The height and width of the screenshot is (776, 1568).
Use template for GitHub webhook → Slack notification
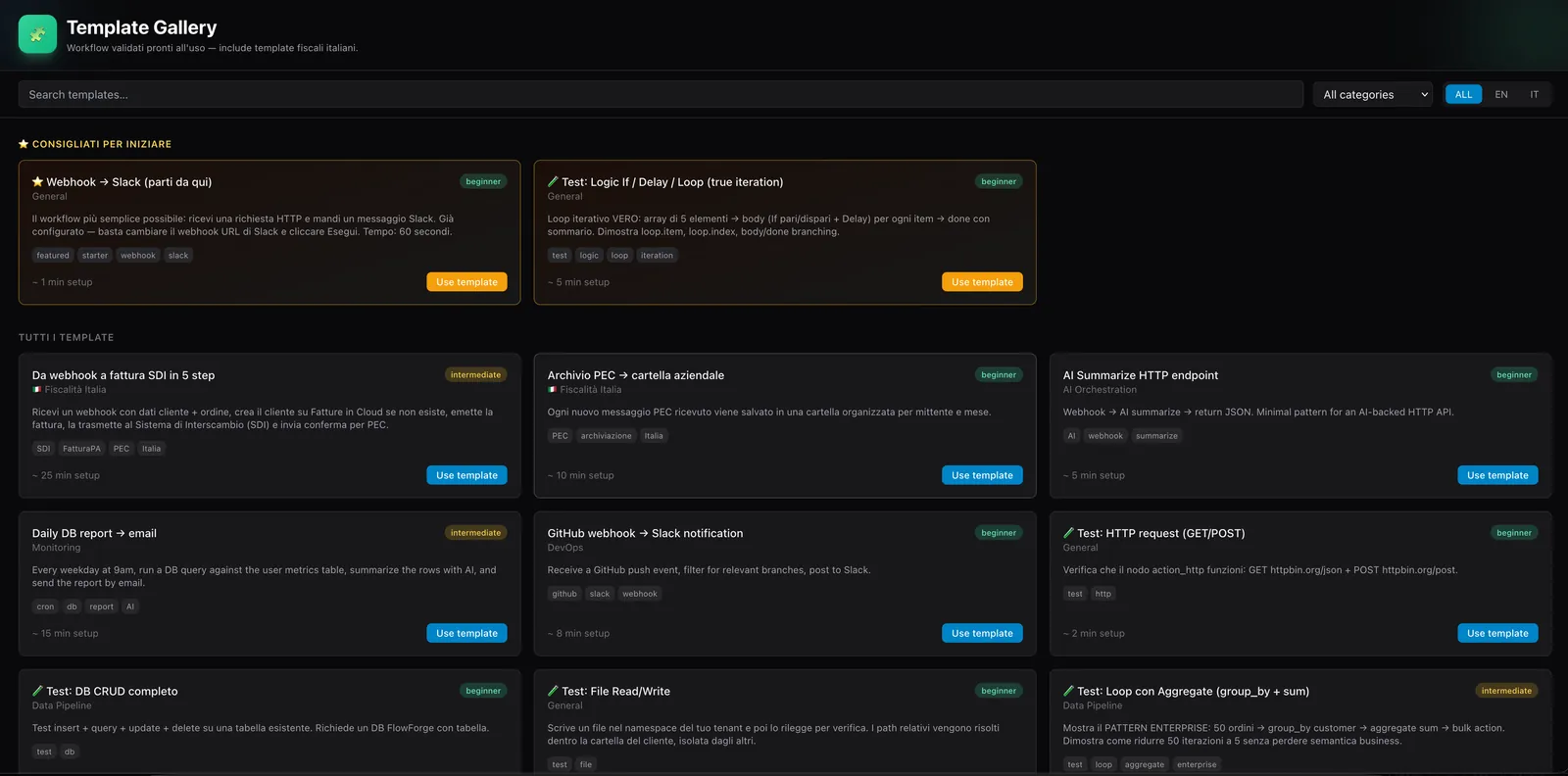click(x=982, y=633)
